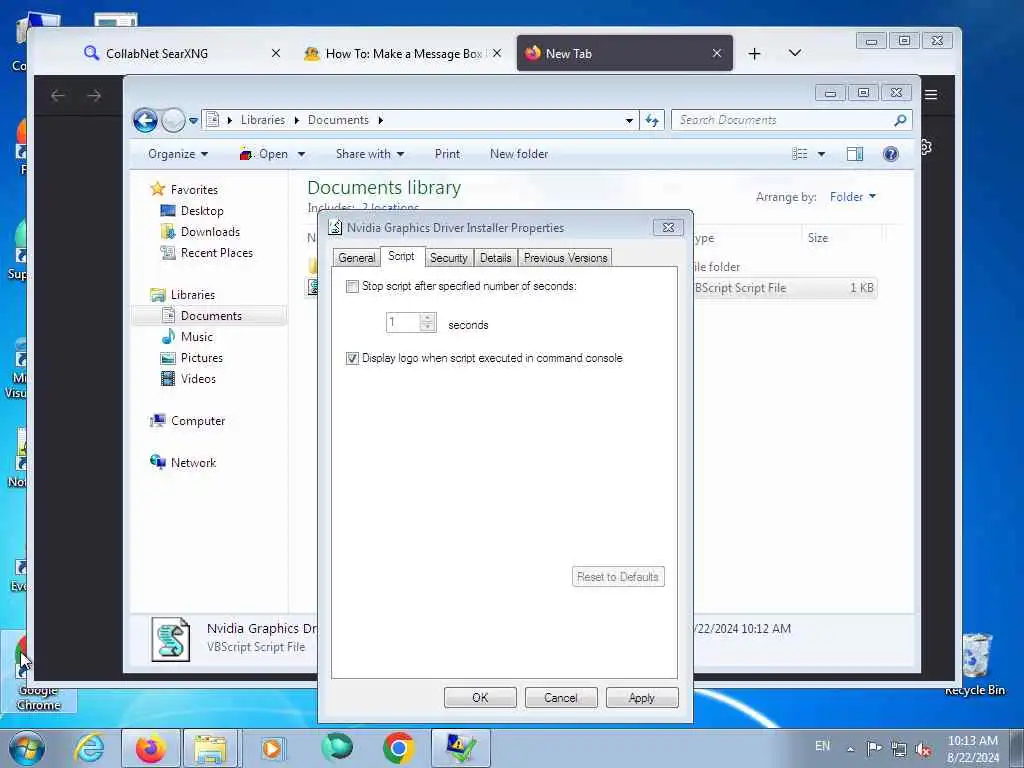
Task: Expand the address bar history dropdown arrow
Action: 629,120
